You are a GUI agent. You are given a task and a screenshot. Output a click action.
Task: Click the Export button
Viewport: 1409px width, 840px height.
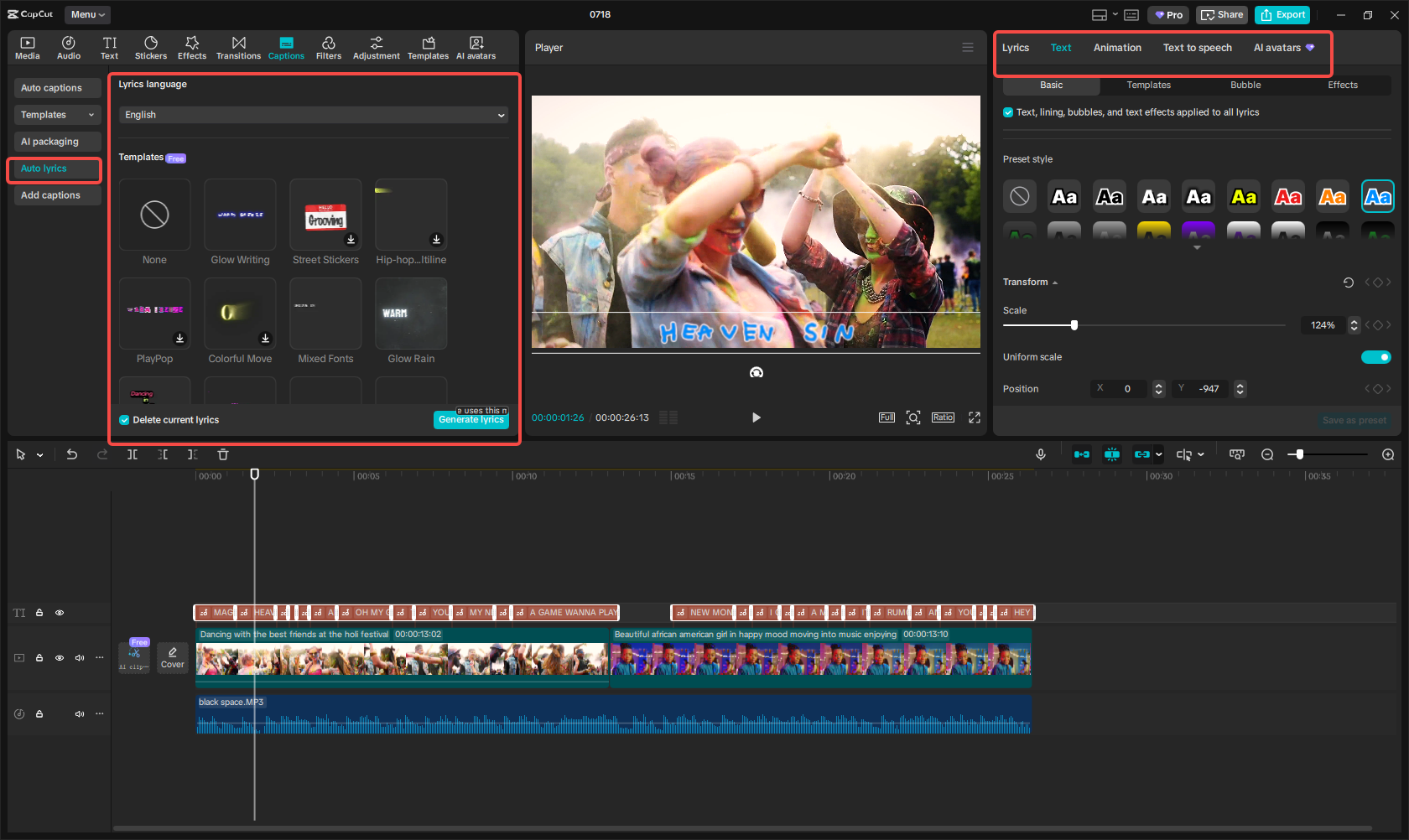pos(1282,15)
